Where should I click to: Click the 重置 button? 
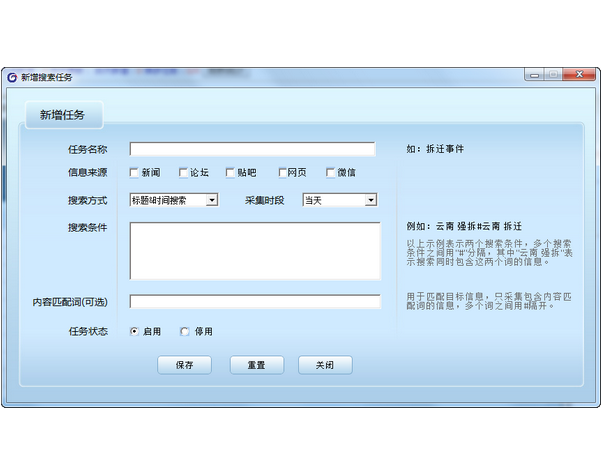pos(257,365)
